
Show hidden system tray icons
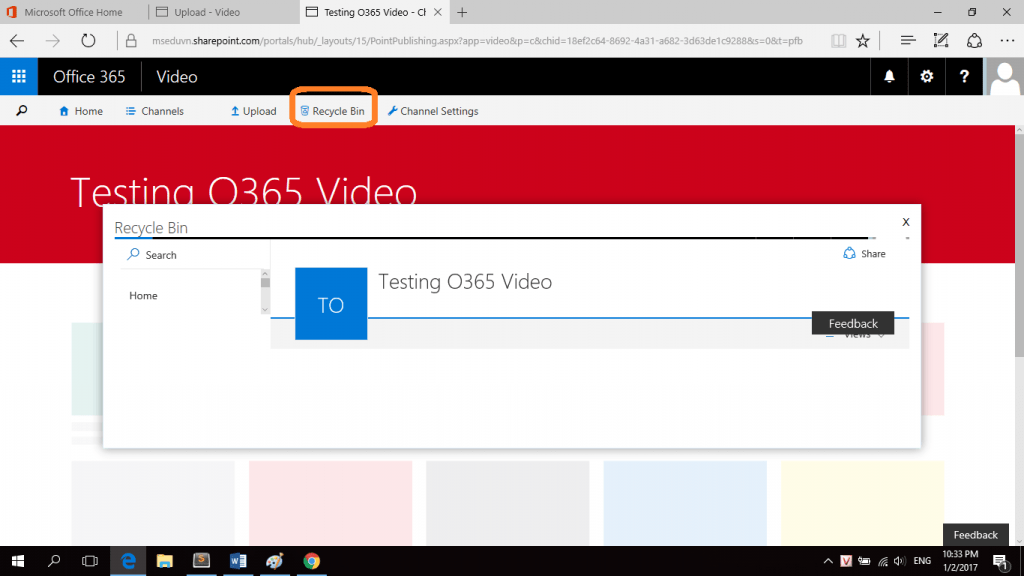(827, 561)
